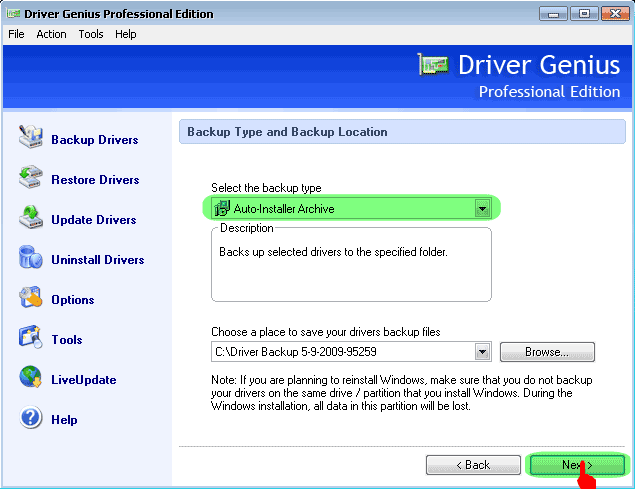Open the Backup Drivers section
This screenshot has width=635, height=489.
[95, 140]
